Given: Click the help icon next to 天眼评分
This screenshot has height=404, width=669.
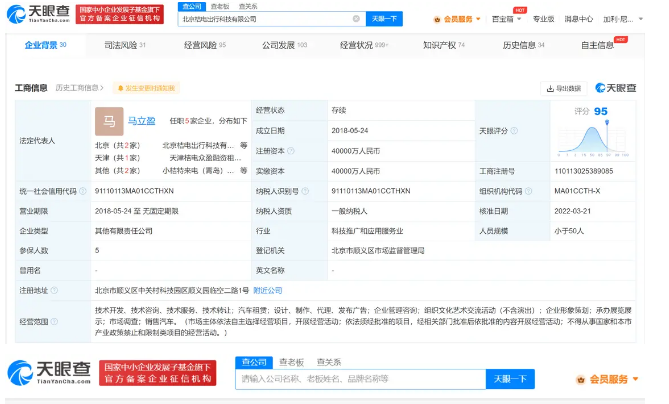Looking at the screenshot, I should pos(514,131).
